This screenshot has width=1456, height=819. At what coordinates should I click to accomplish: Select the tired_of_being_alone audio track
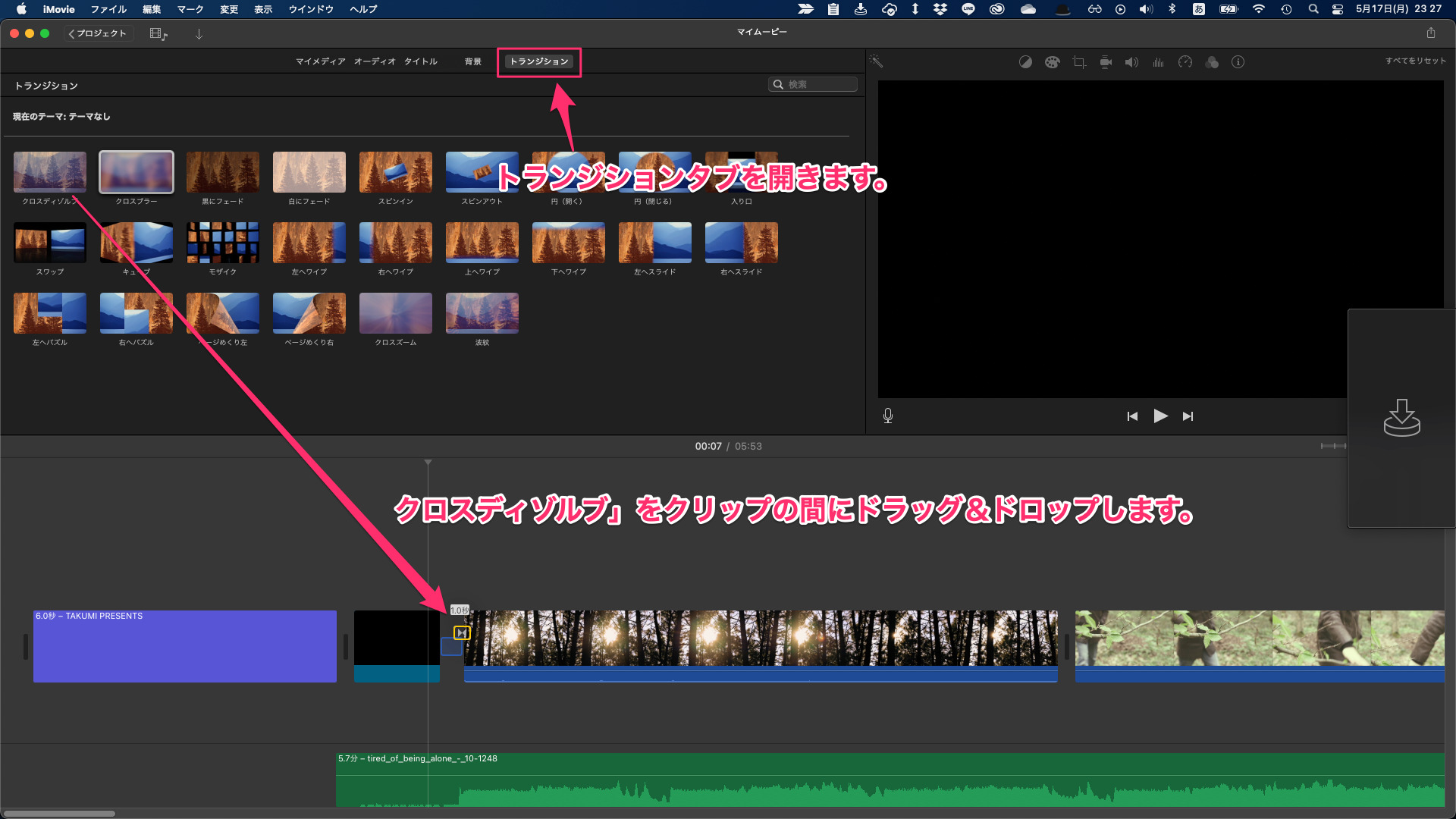[890, 780]
